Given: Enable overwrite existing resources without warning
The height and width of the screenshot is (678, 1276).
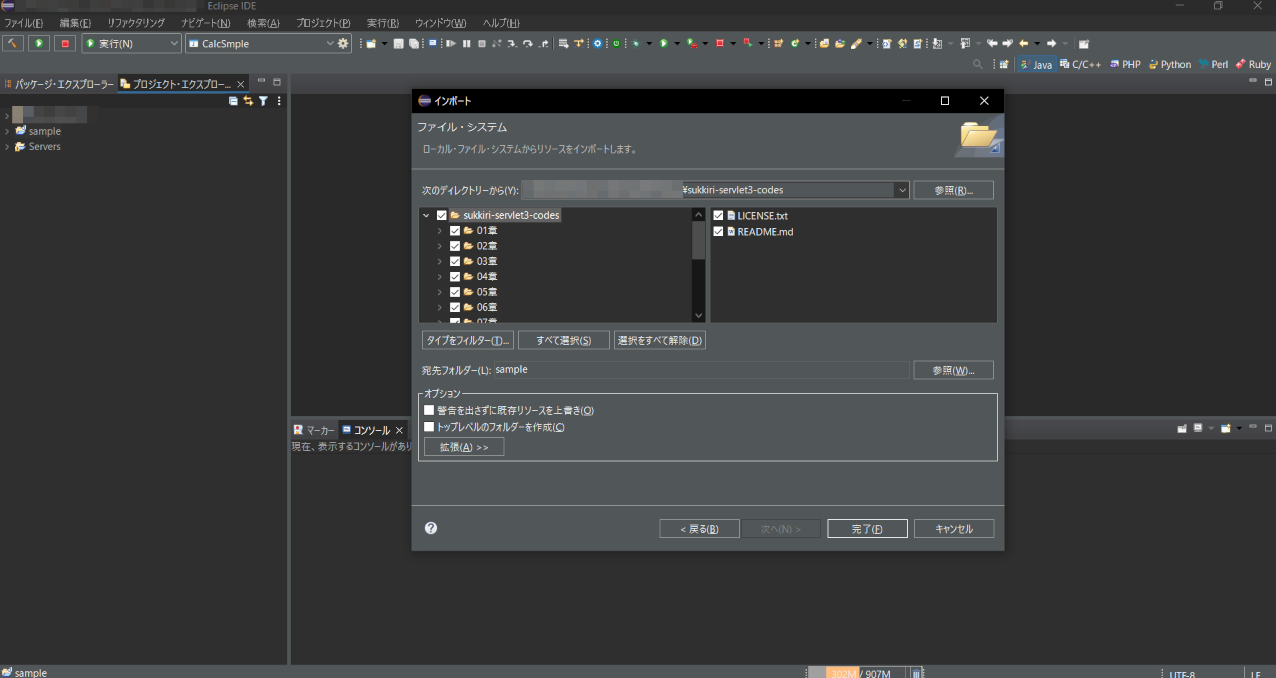Looking at the screenshot, I should pos(429,410).
